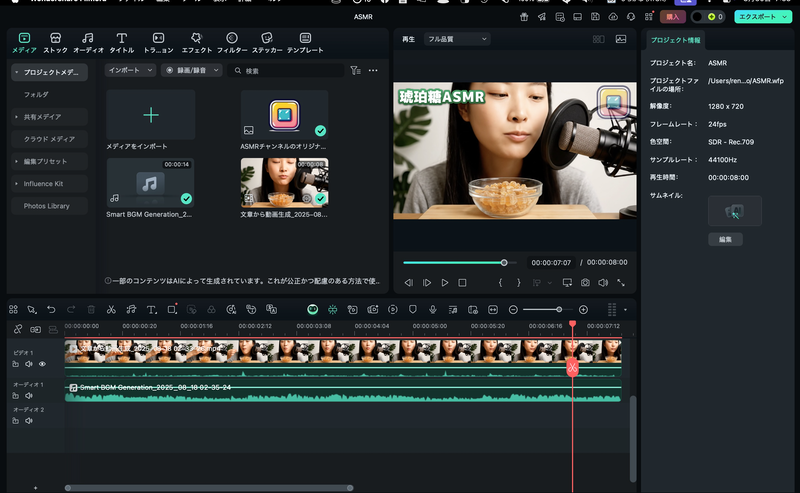Open the green AI copilot robot icon
The width and height of the screenshot is (800, 493).
click(312, 309)
